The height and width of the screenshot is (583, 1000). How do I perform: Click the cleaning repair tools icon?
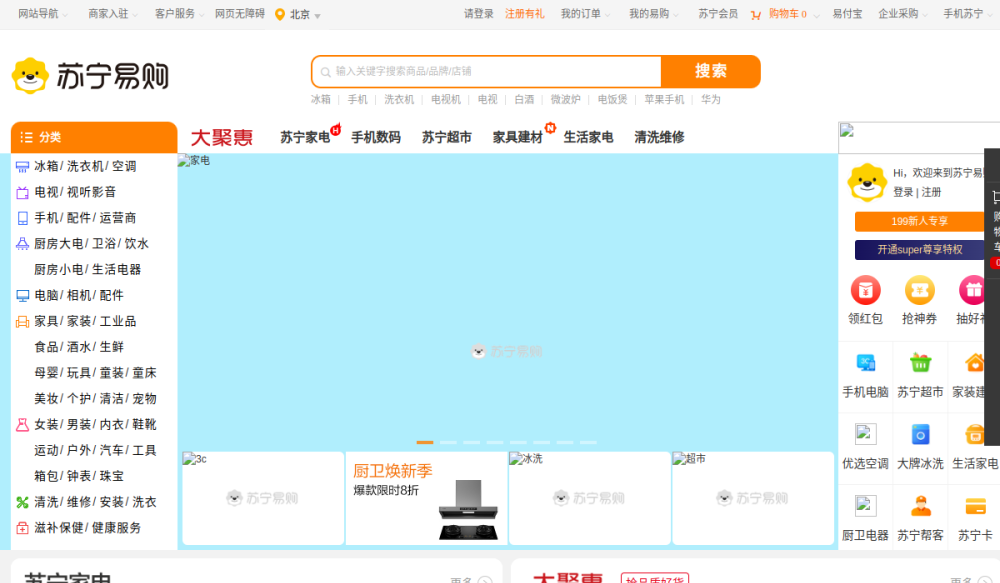(x=22, y=503)
